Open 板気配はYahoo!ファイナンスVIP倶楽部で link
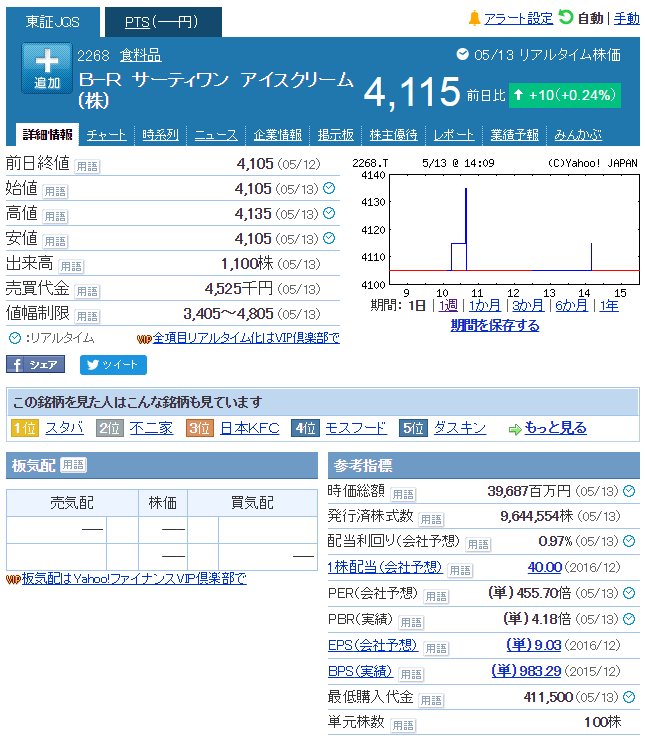This screenshot has width=645, height=740. point(134,579)
